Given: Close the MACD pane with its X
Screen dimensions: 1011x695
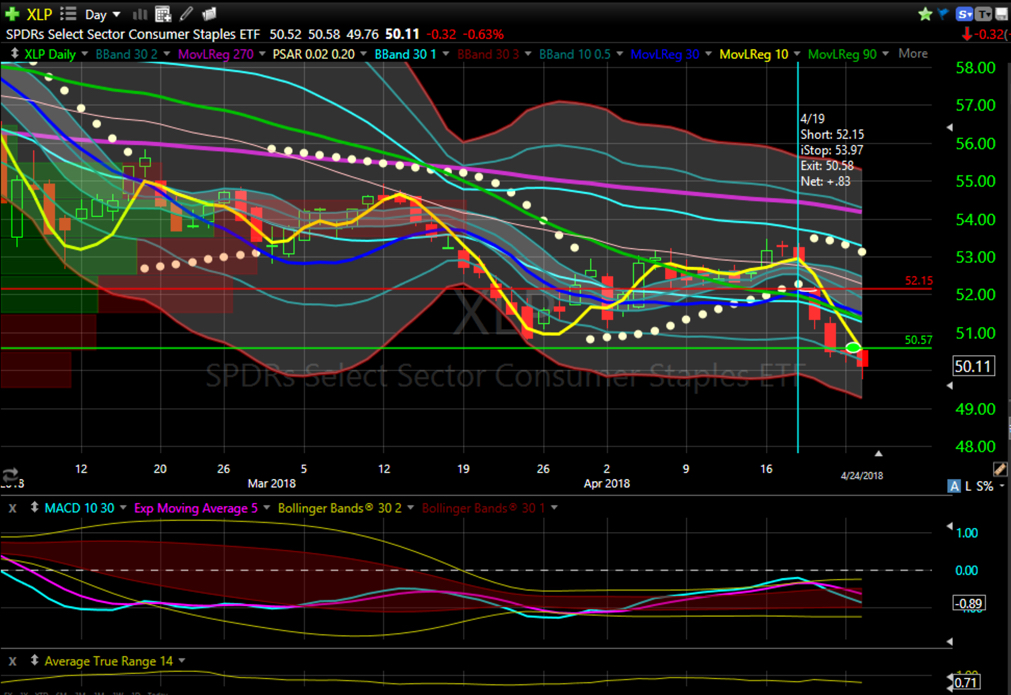Looking at the screenshot, I should point(12,508).
